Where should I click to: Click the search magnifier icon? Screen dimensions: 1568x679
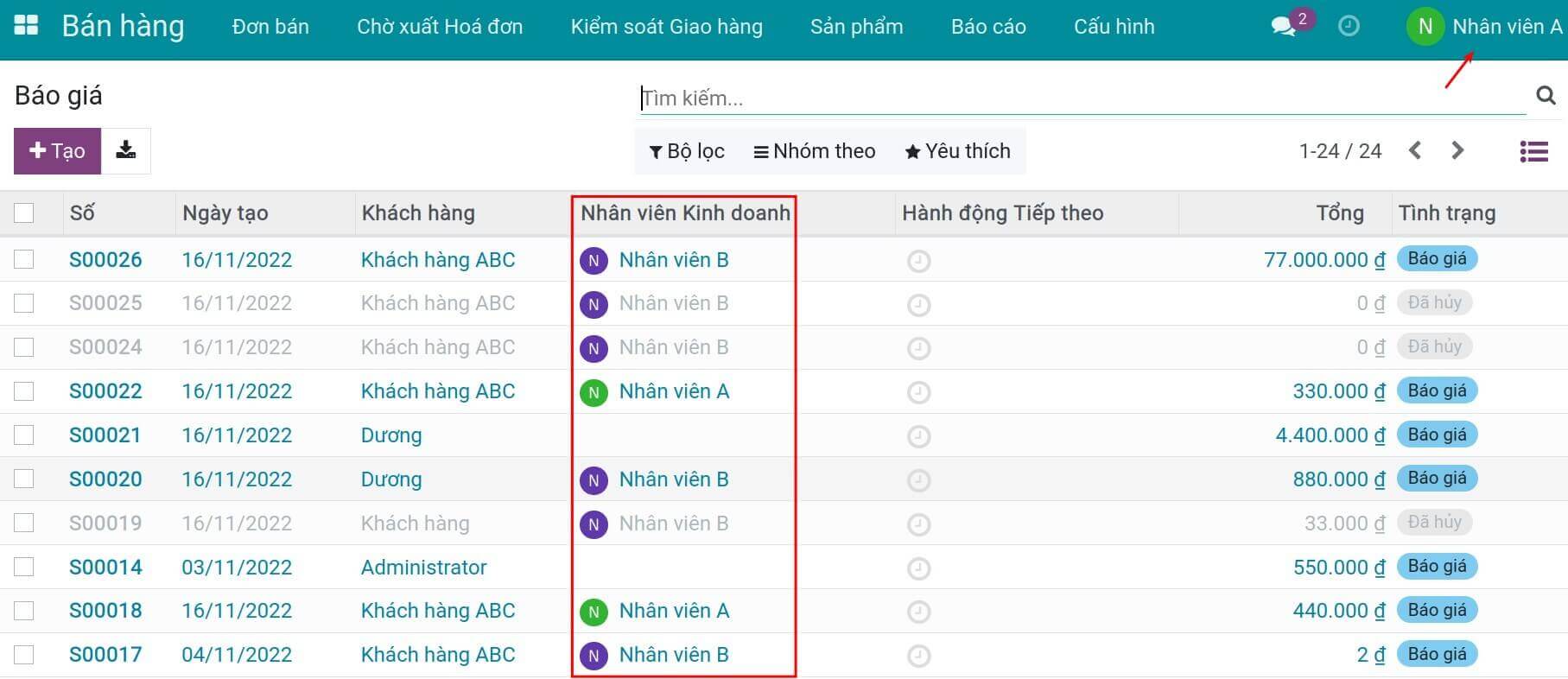pyautogui.click(x=1546, y=97)
